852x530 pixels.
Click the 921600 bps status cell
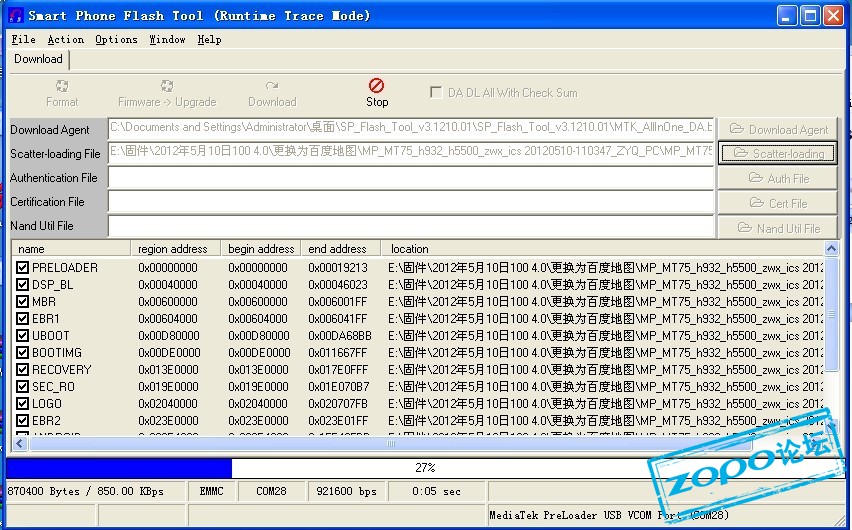347,491
